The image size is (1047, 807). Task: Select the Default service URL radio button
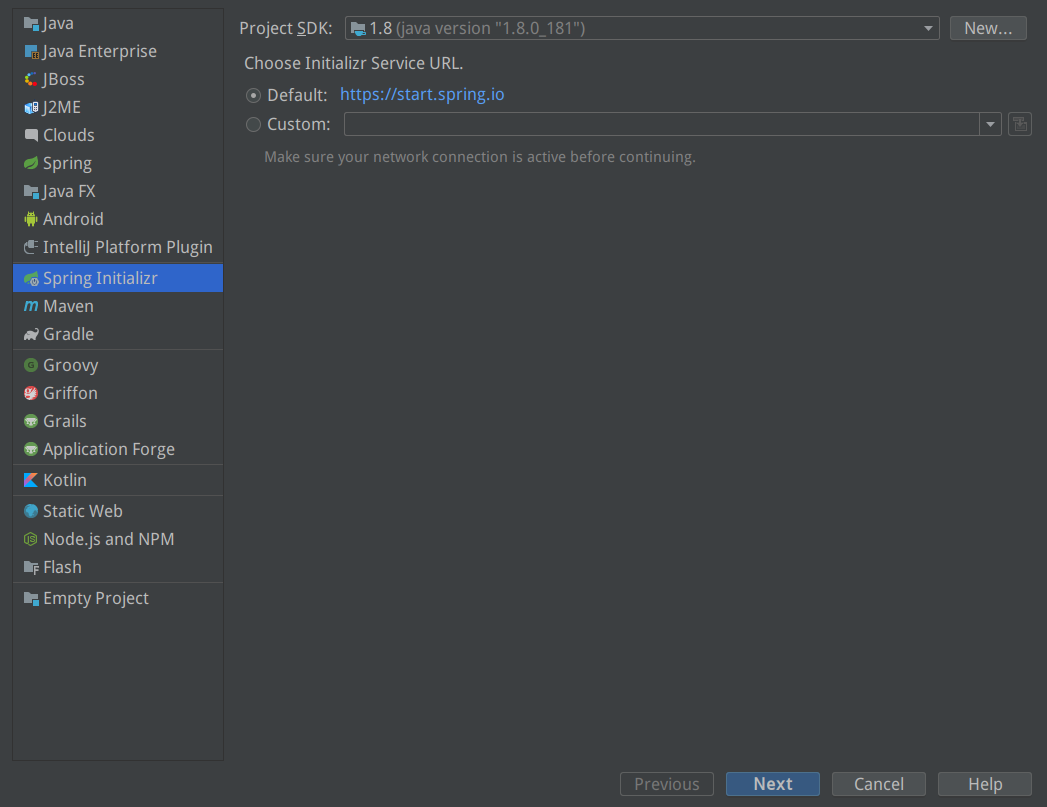[253, 95]
